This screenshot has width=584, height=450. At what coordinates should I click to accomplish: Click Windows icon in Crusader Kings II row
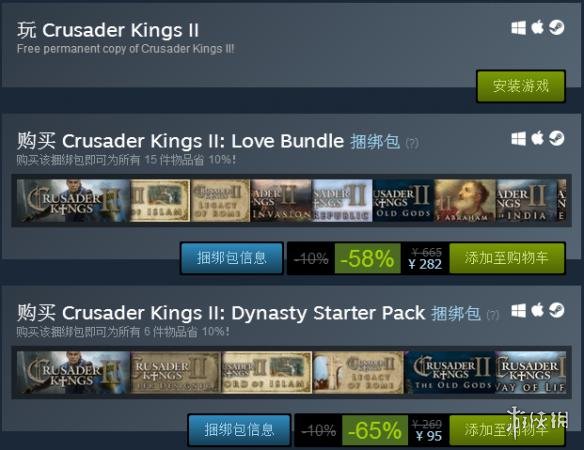pyautogui.click(x=518, y=28)
